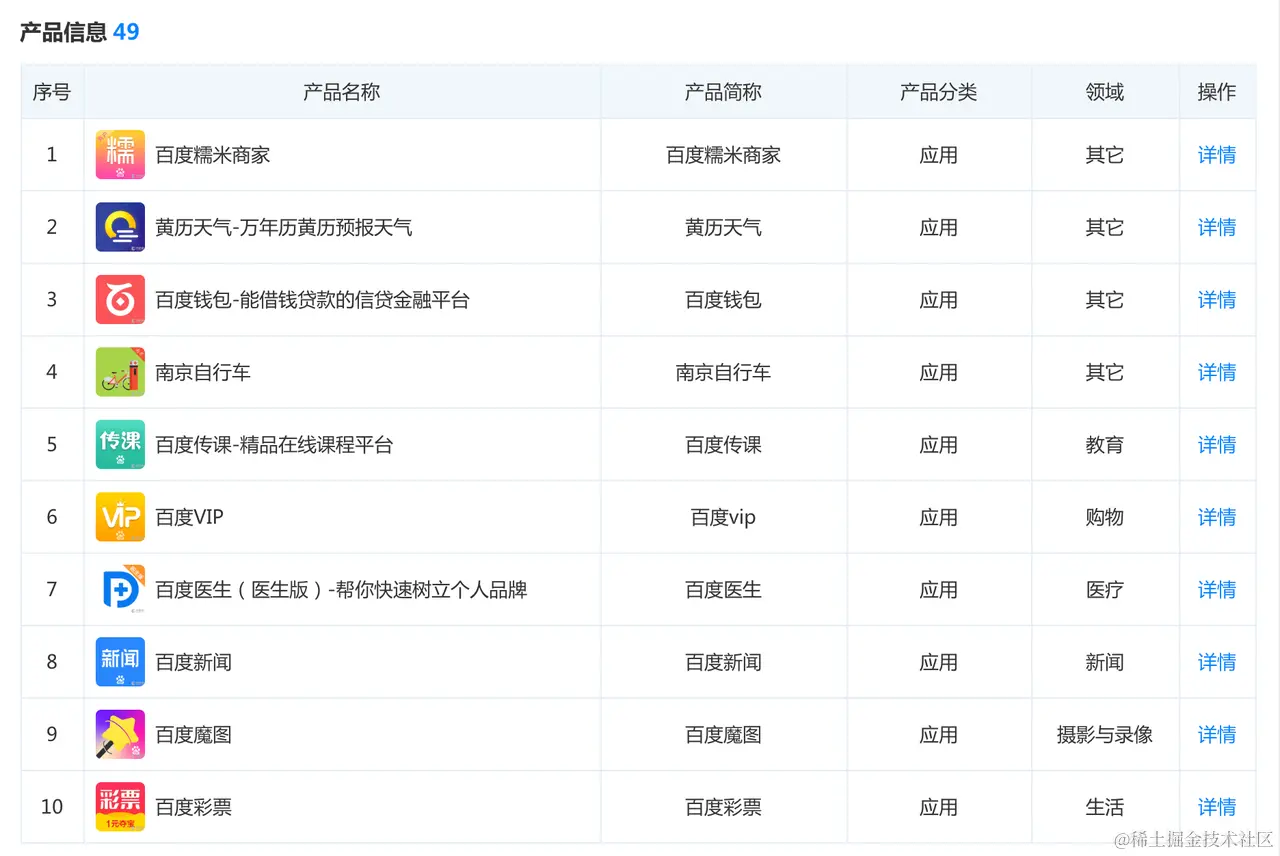
Task: Click the 南京自行车 short name cell
Action: [723, 372]
